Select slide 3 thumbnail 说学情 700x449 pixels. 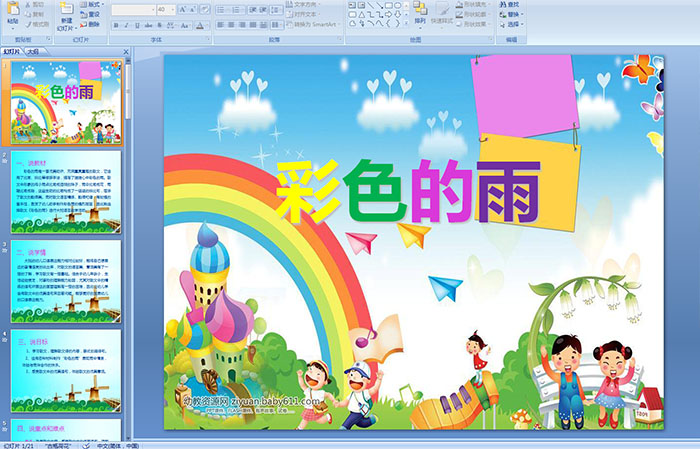click(x=66, y=282)
